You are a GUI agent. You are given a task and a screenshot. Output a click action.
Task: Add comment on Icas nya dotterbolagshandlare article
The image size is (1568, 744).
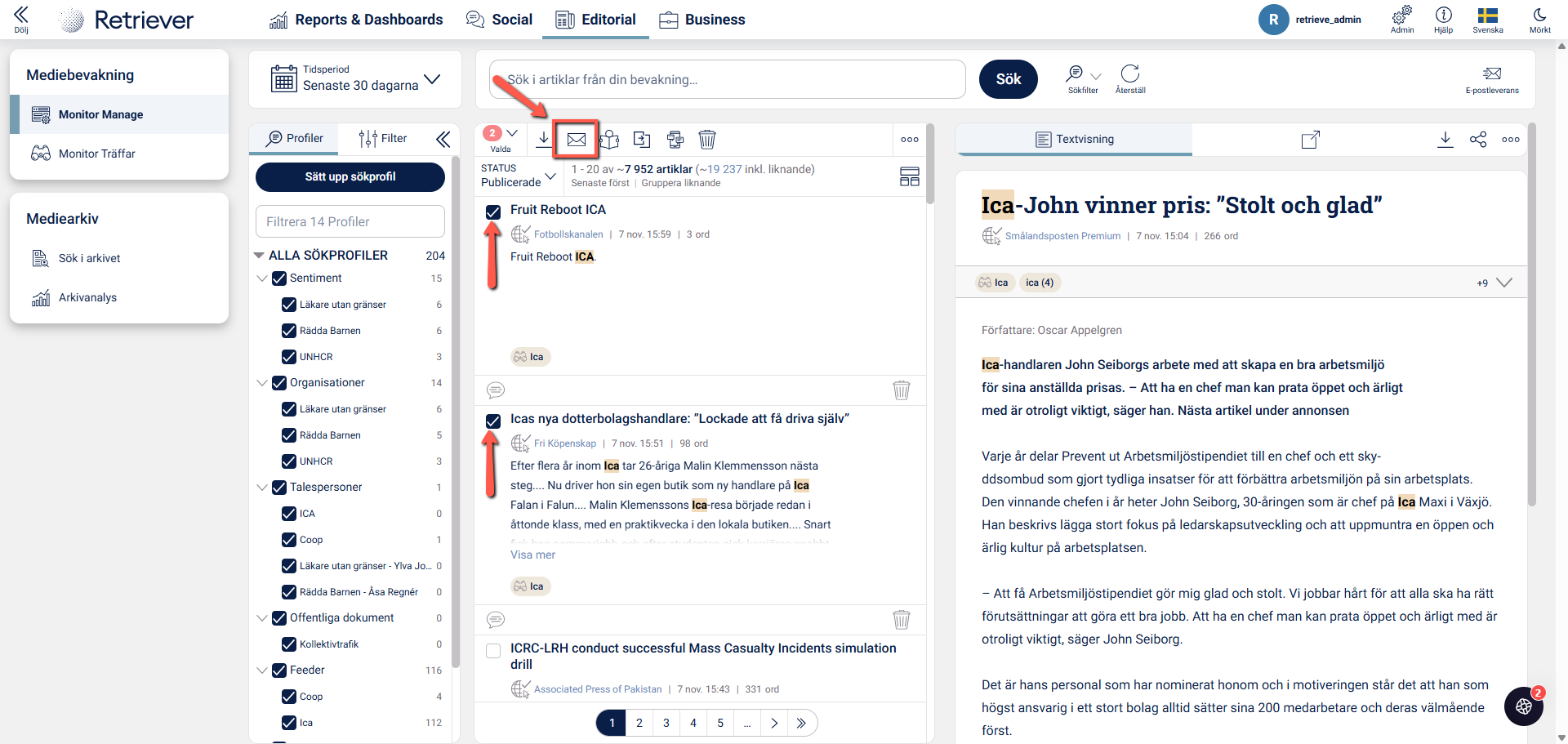tap(496, 620)
